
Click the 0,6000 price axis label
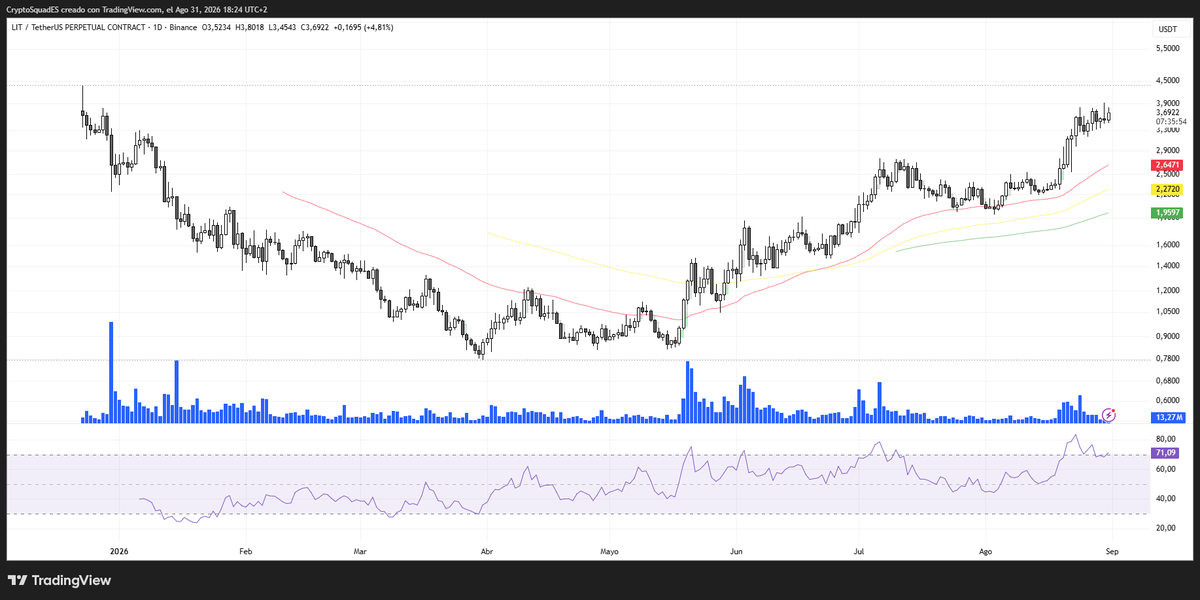pos(1169,400)
